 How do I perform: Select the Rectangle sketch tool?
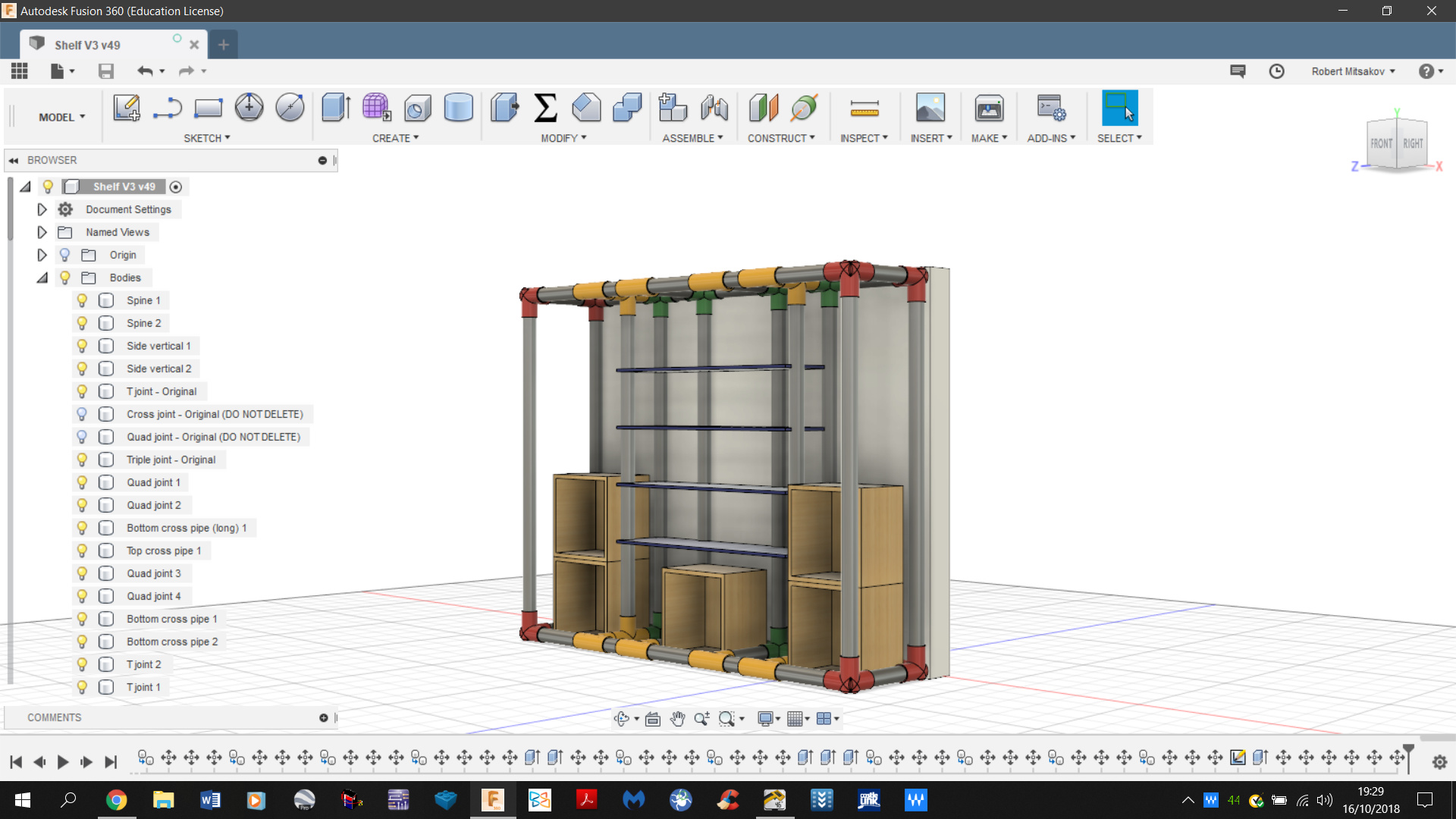pos(208,108)
